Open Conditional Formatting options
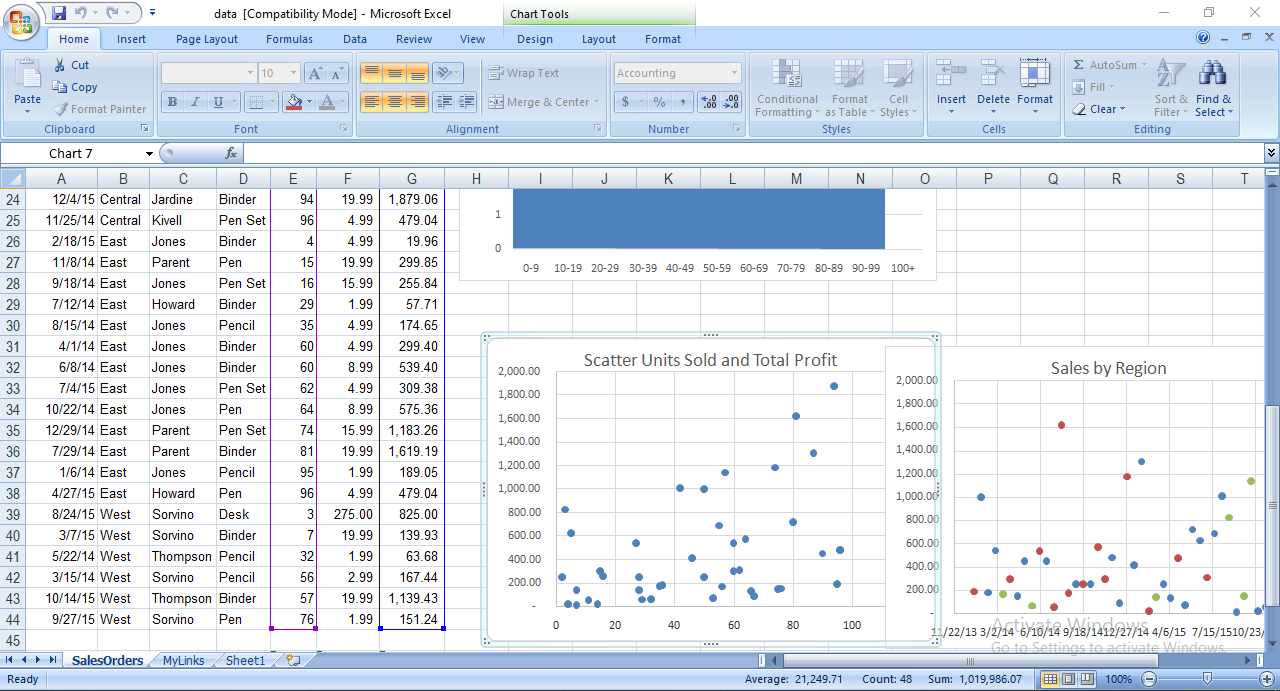 pos(787,88)
